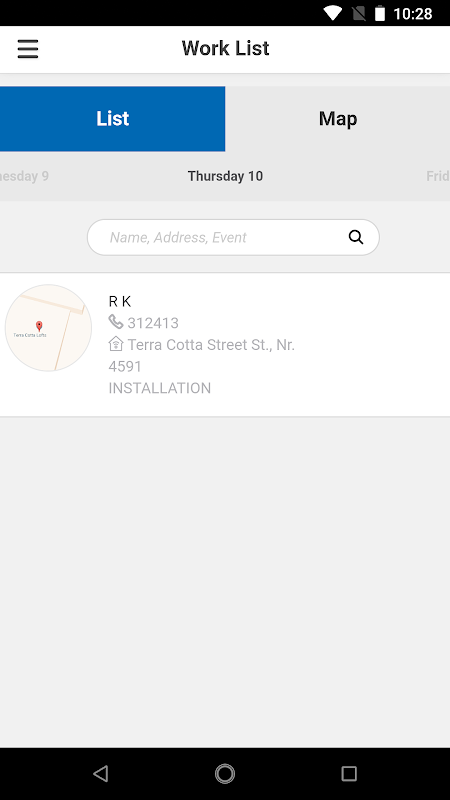Tap the search magnifier icon

tap(356, 237)
